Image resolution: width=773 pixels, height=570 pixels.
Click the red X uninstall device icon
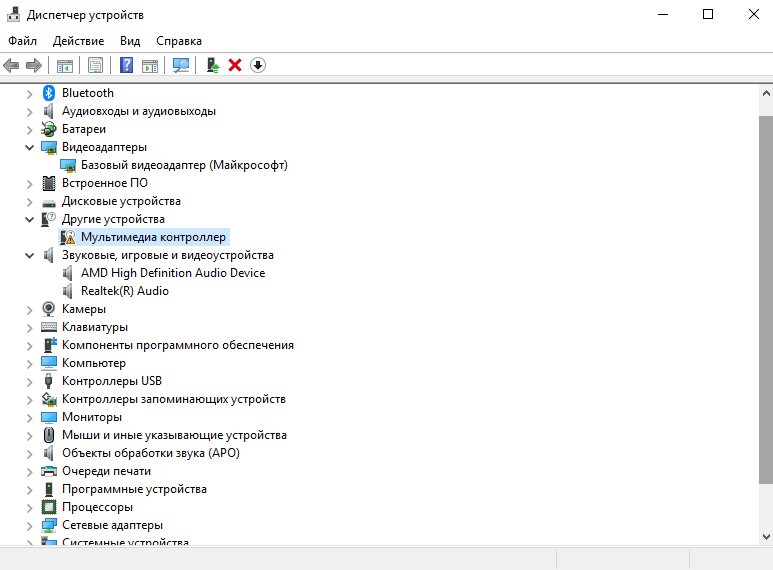pyautogui.click(x=235, y=65)
